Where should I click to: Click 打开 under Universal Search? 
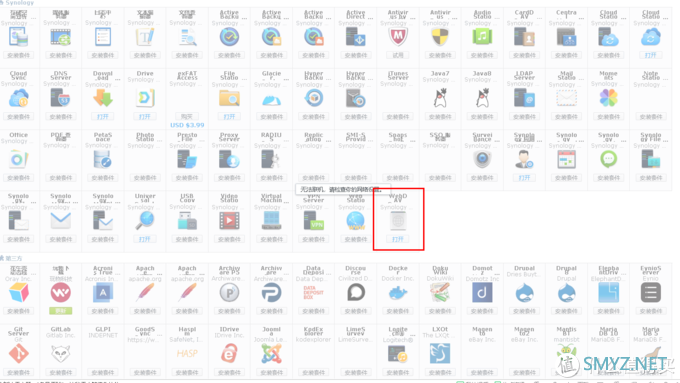point(145,239)
